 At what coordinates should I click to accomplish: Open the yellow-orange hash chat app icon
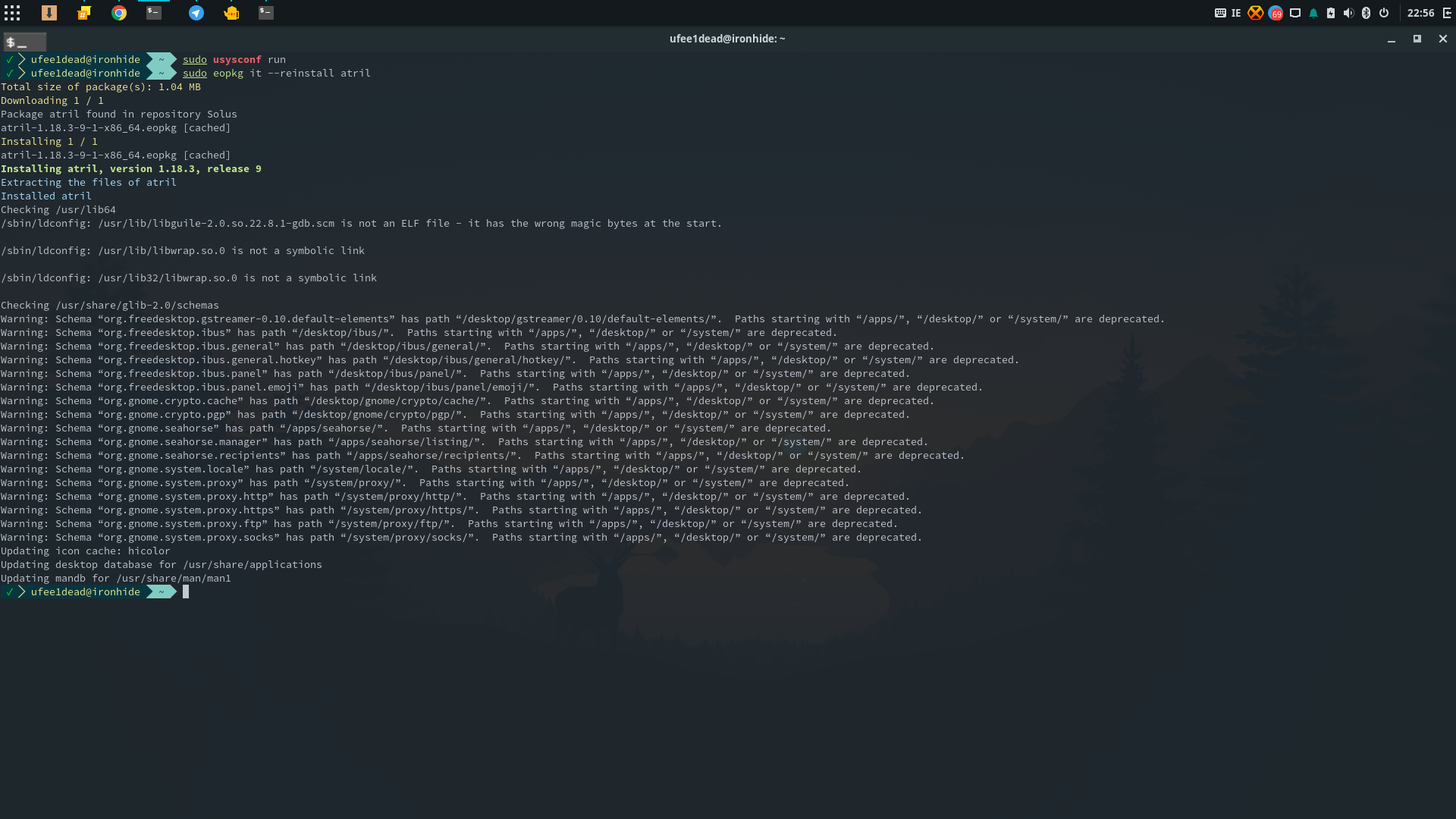pyautogui.click(x=84, y=13)
